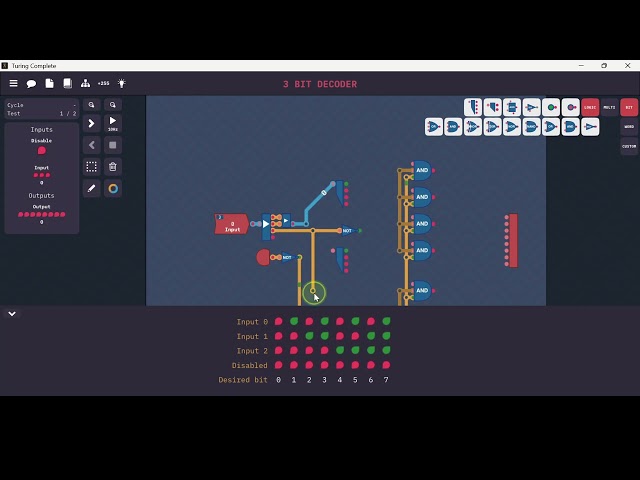Screen dimensions: 640x480
Task: Pick the OFF constant component
Action: [x=571, y=107]
